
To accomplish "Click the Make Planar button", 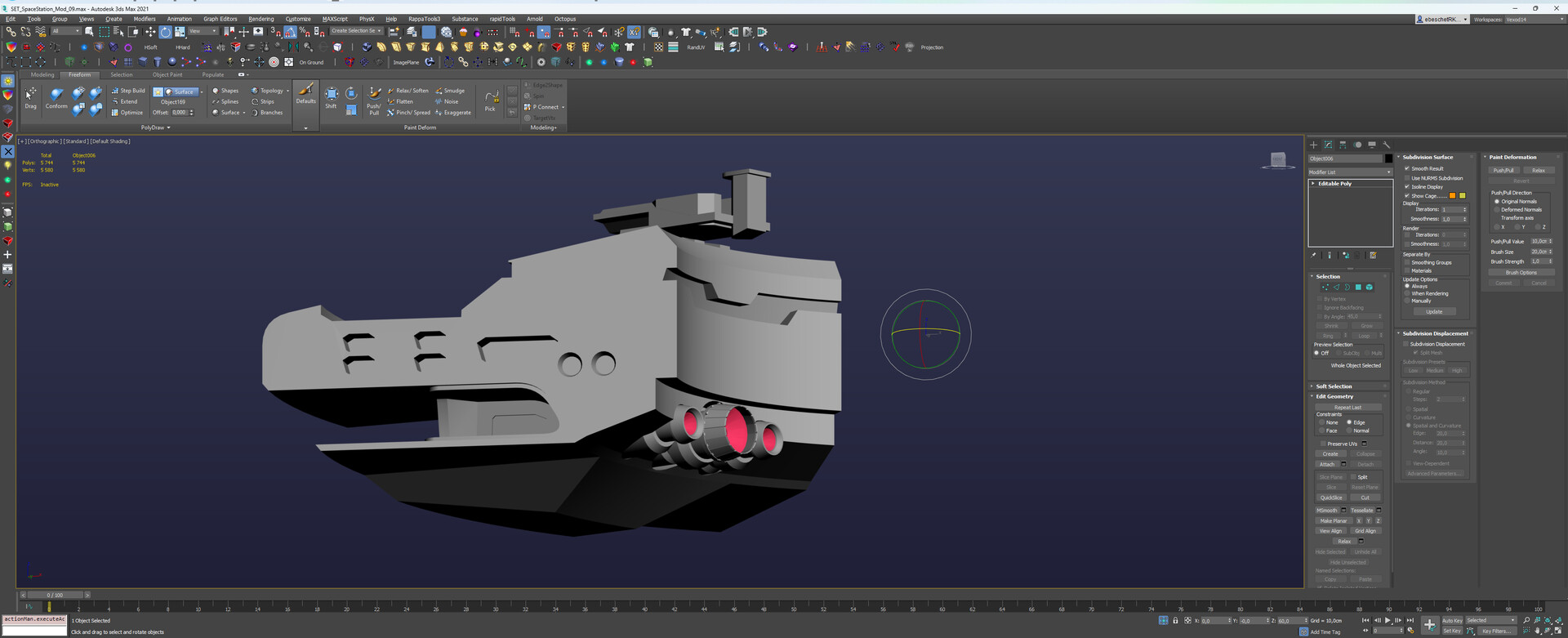I will tap(1334, 520).
